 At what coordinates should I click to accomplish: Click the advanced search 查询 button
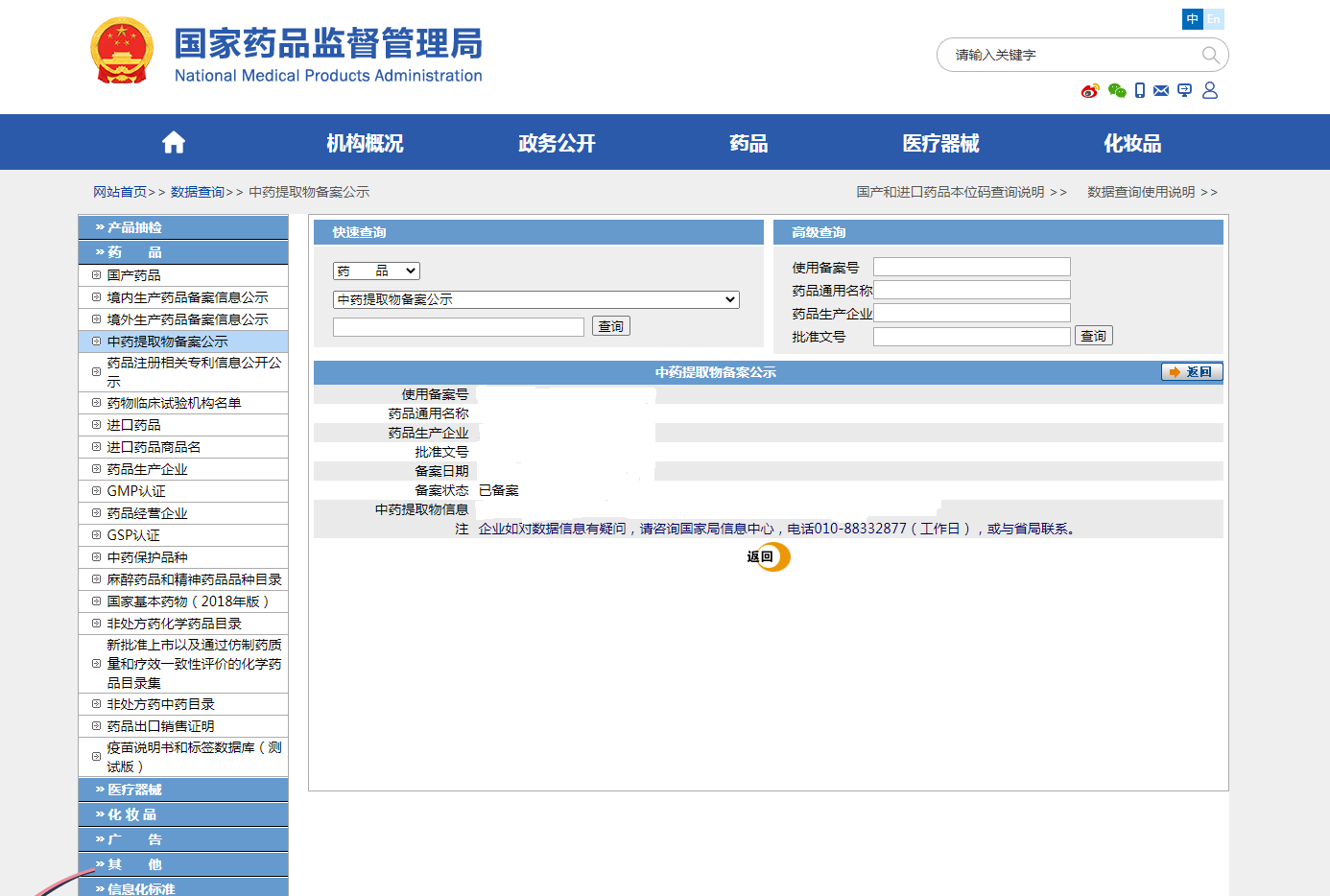[1094, 336]
